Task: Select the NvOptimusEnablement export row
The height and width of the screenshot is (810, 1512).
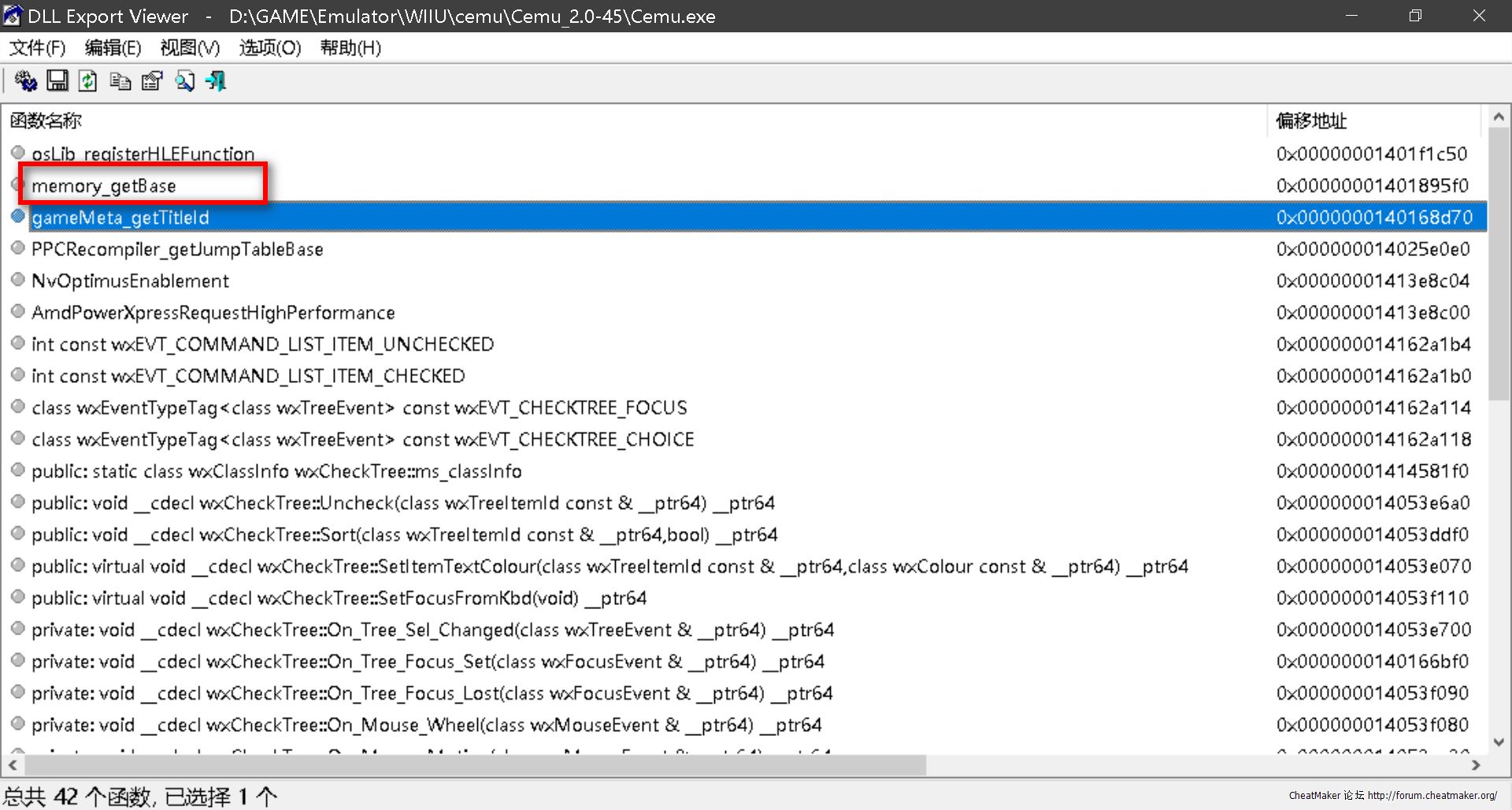Action: coord(130,281)
